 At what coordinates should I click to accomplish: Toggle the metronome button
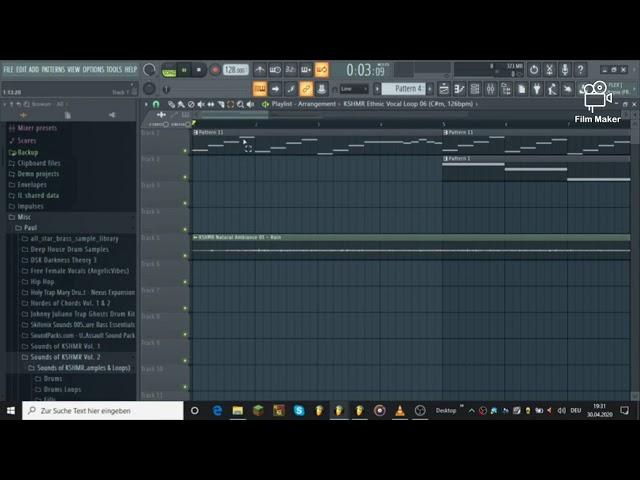[260, 70]
